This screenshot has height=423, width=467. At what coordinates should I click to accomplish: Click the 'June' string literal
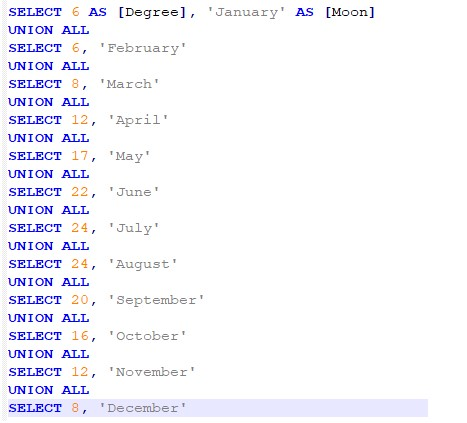[134, 192]
